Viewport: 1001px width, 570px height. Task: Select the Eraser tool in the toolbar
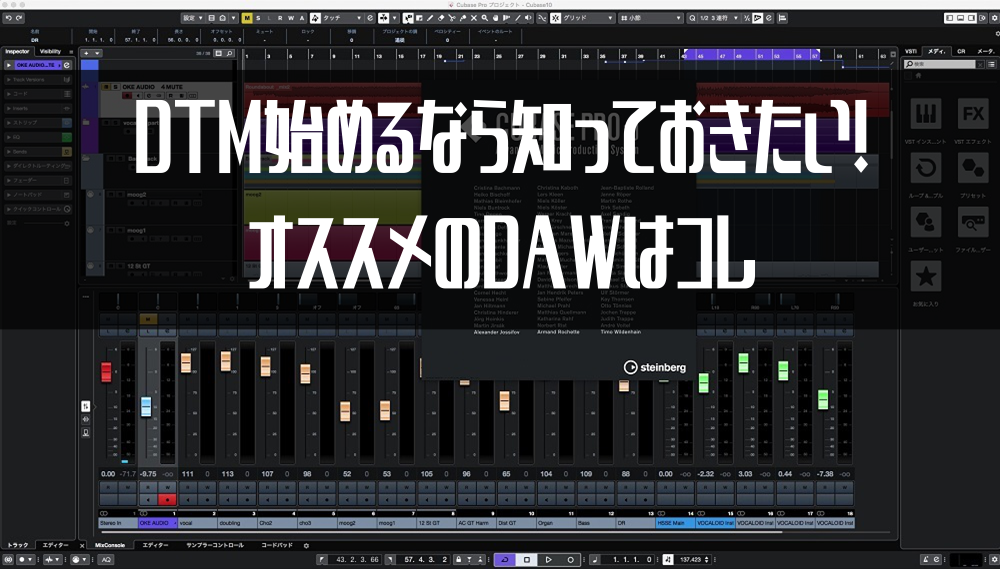[x=440, y=19]
